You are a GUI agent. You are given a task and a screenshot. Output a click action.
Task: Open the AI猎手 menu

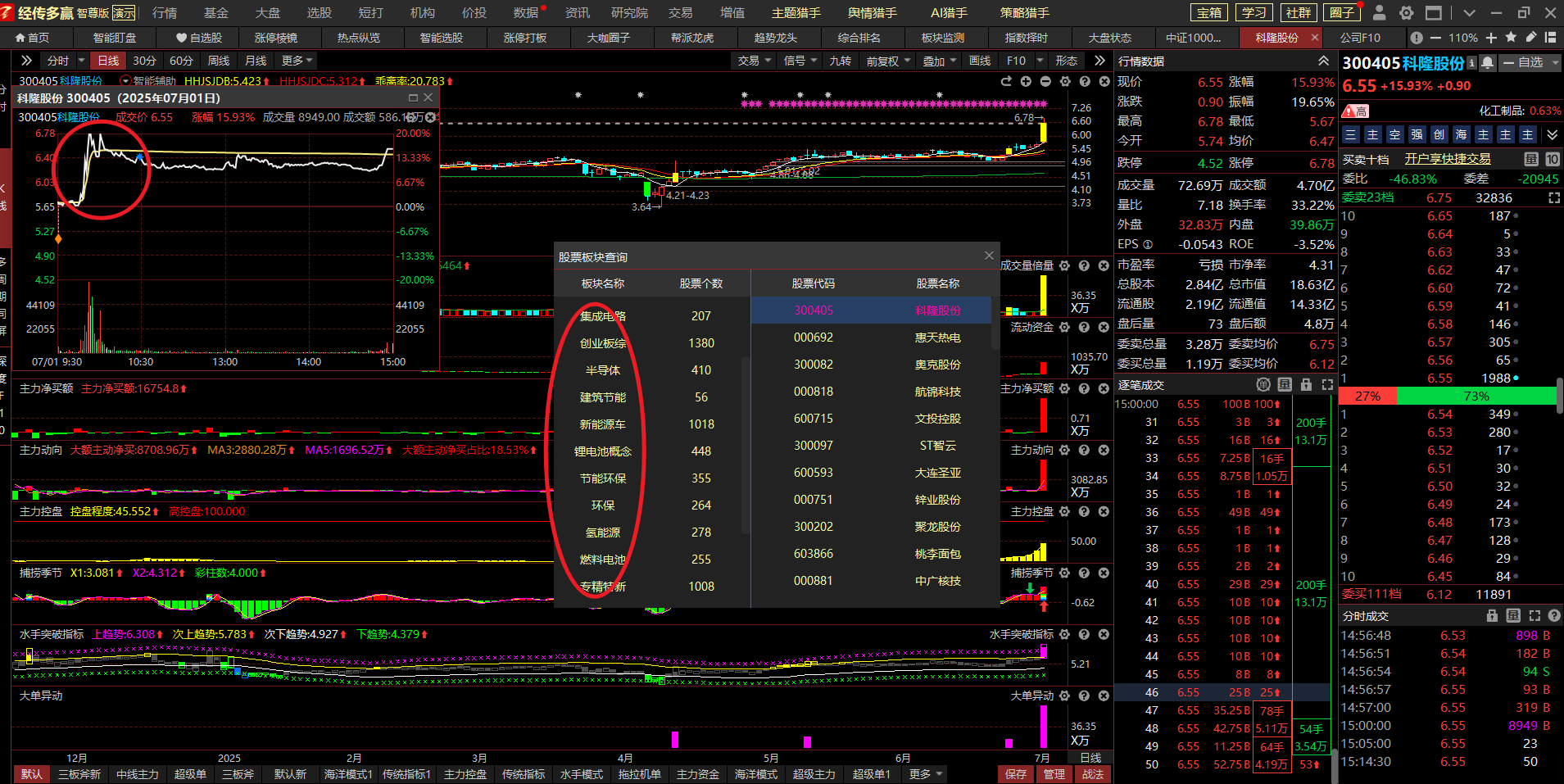[949, 12]
